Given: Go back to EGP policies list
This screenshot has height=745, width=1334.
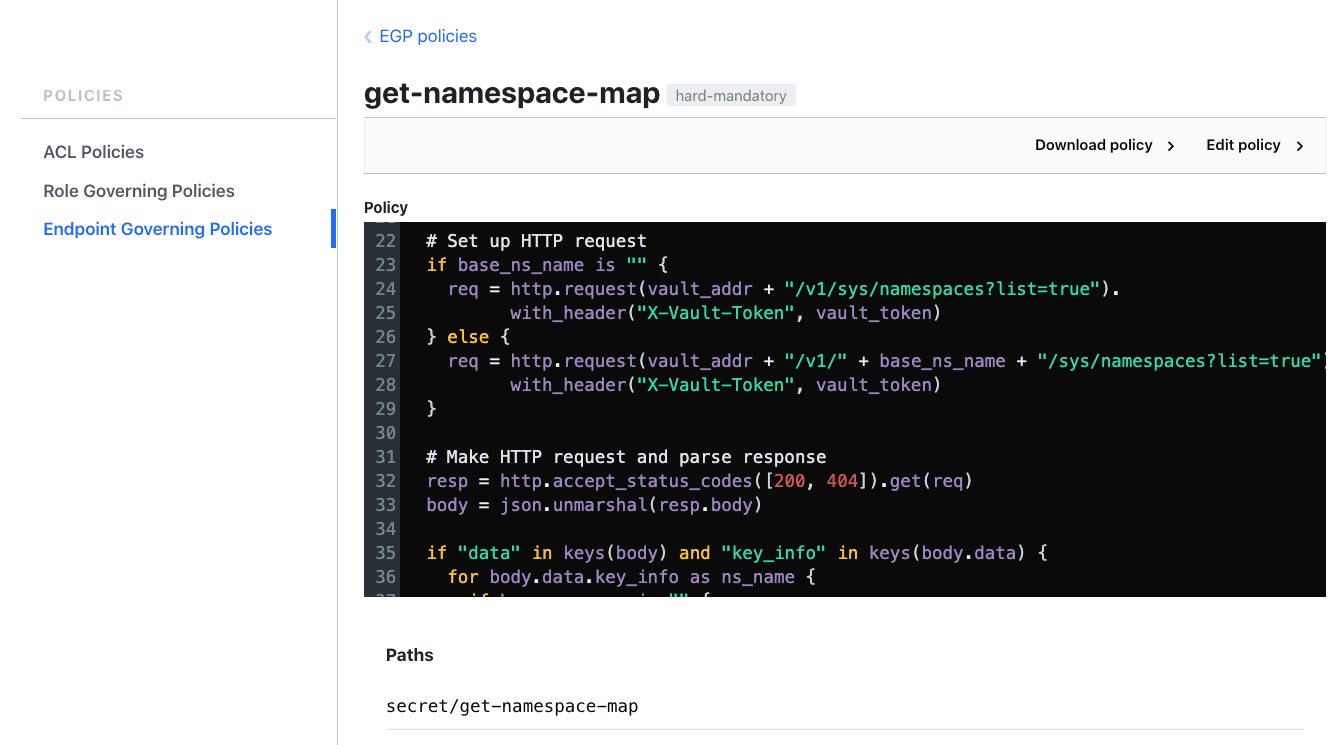Looking at the screenshot, I should click(427, 37).
